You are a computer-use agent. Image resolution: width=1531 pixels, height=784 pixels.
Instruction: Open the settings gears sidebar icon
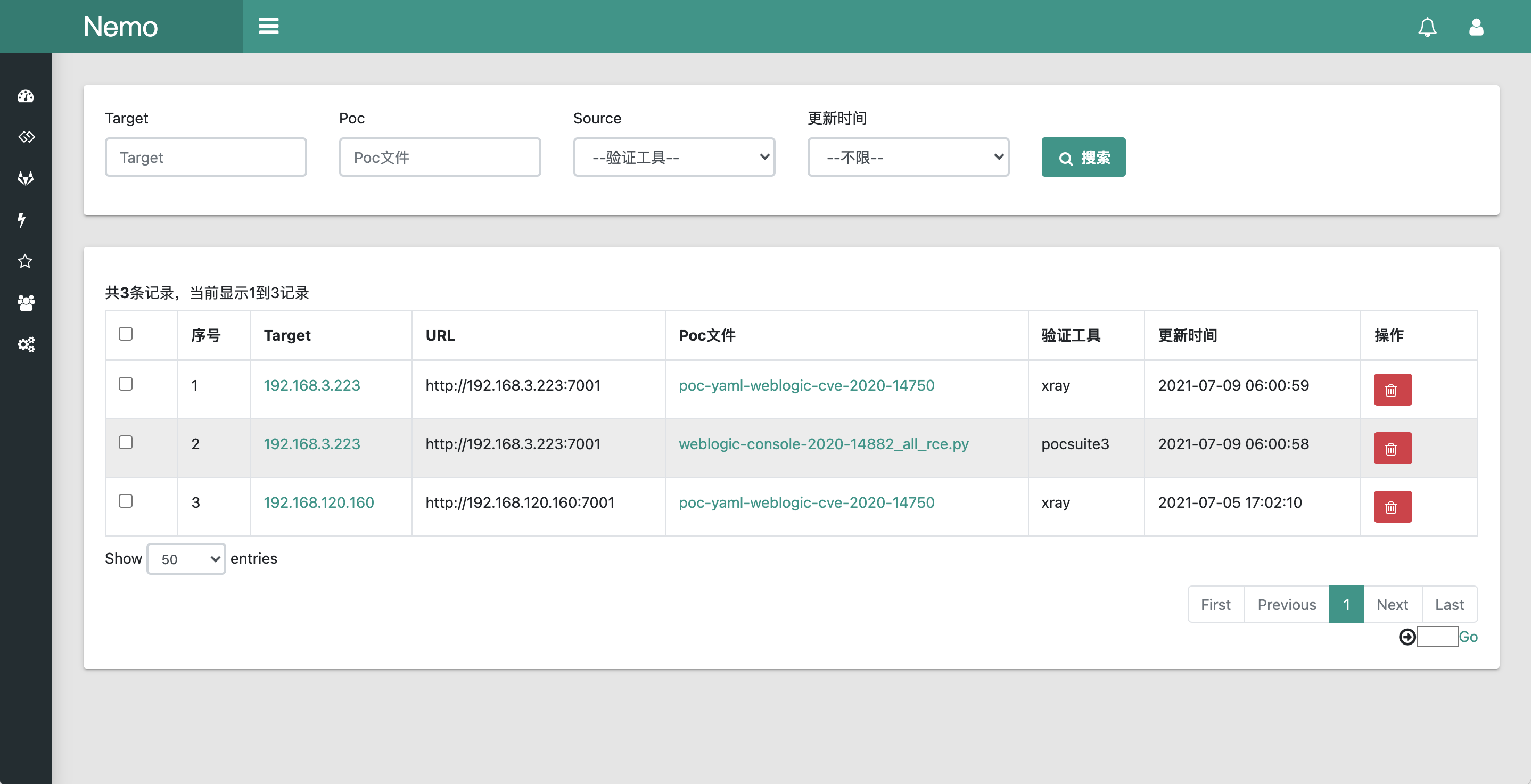point(26,344)
